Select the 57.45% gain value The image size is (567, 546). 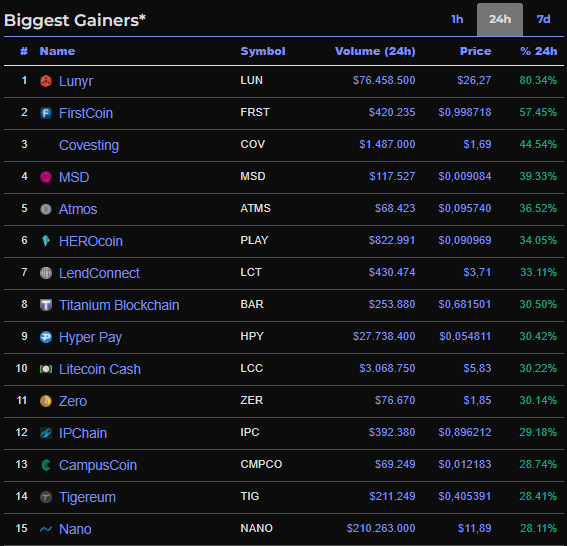[538, 112]
